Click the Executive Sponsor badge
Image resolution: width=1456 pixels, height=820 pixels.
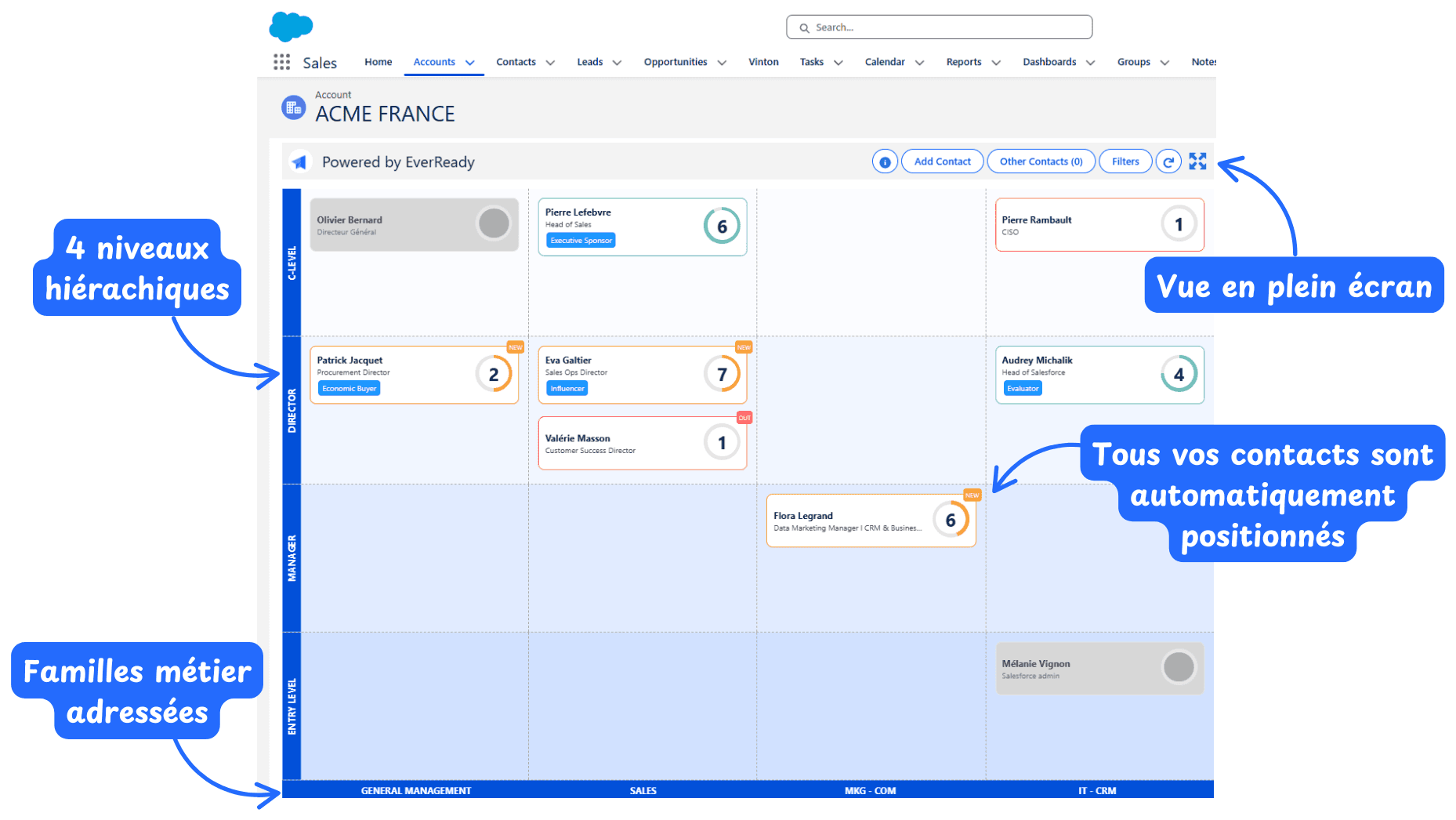581,241
